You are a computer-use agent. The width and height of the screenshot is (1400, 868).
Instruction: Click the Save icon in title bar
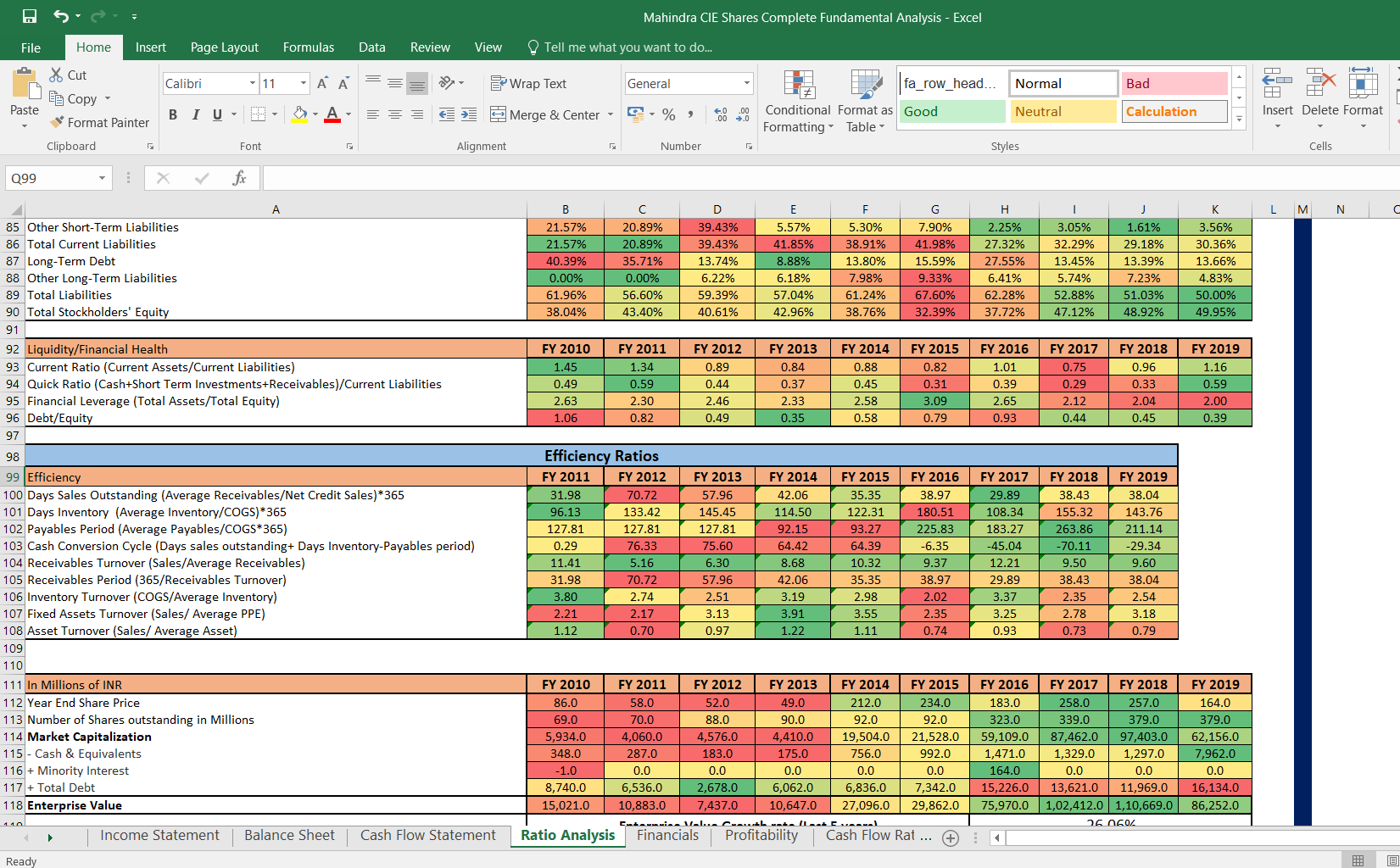(30, 16)
